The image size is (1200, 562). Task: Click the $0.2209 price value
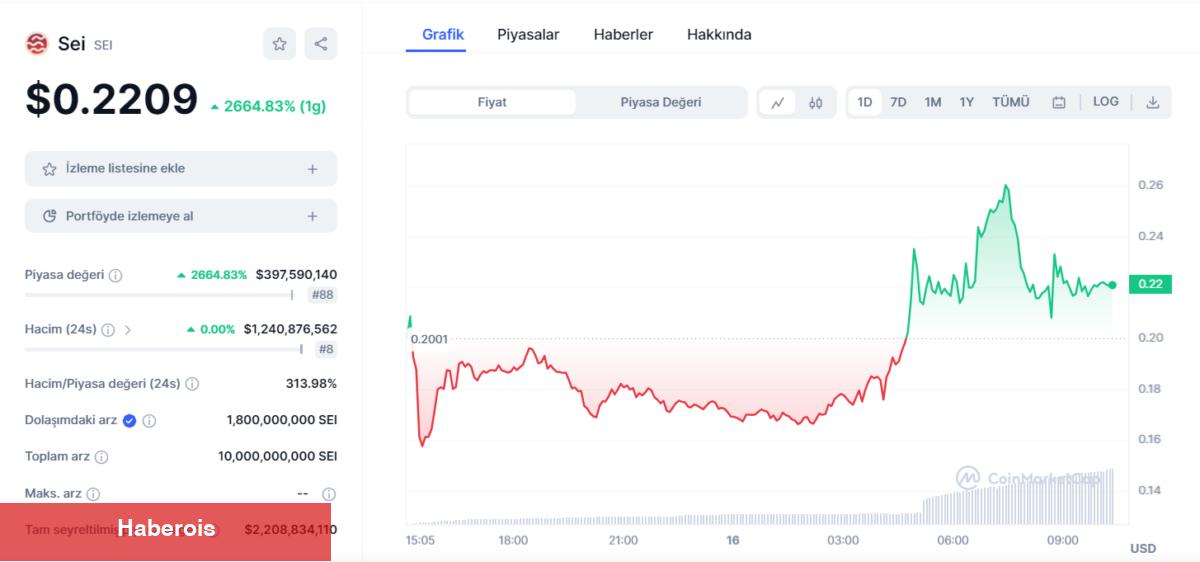pos(112,100)
